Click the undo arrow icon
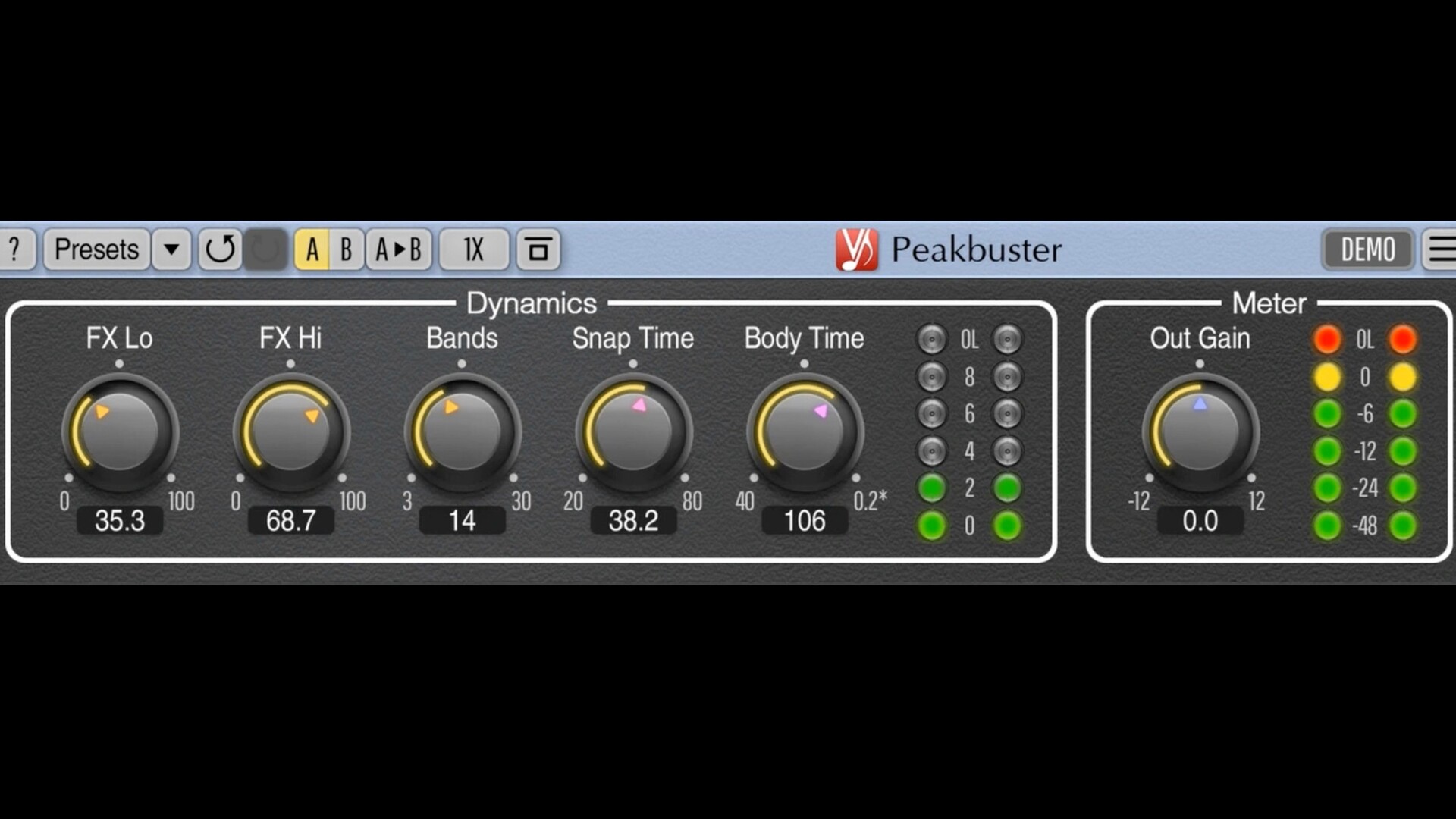The image size is (1456, 819). coord(220,249)
